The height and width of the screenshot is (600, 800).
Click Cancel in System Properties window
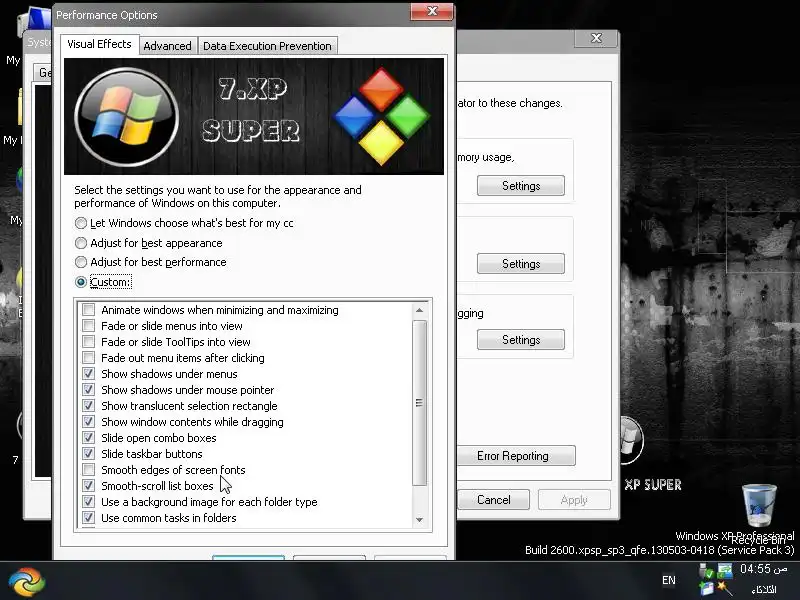493,499
